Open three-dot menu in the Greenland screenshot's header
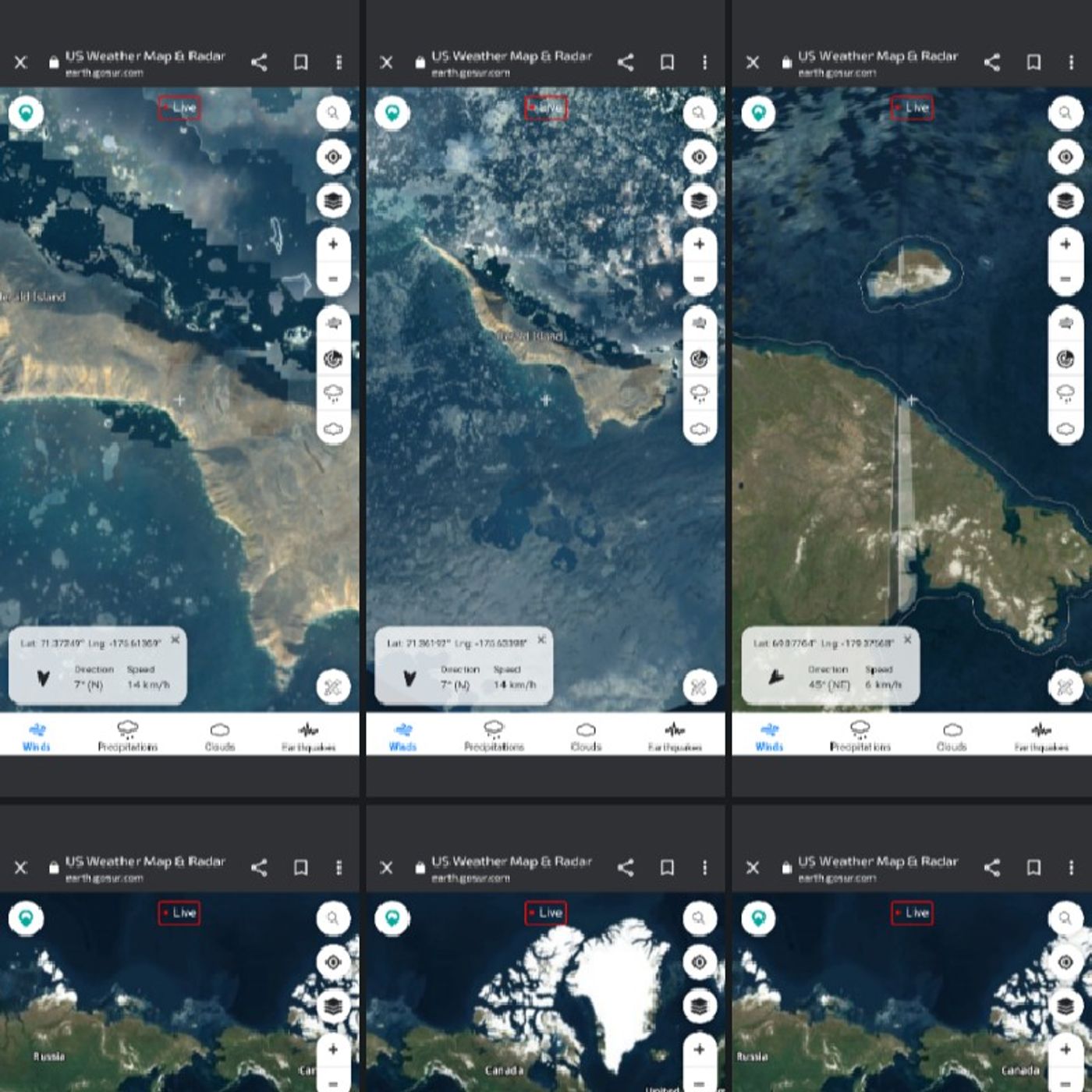The image size is (1092, 1092). (x=704, y=867)
